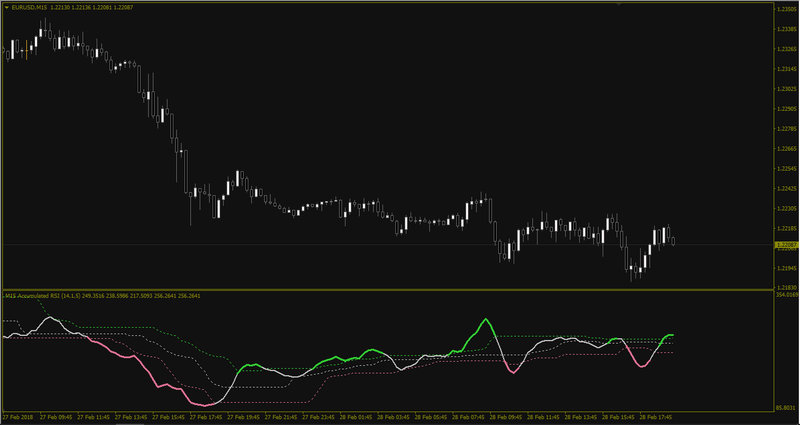Click the 85.8031 indicator scale value

[x=786, y=408]
